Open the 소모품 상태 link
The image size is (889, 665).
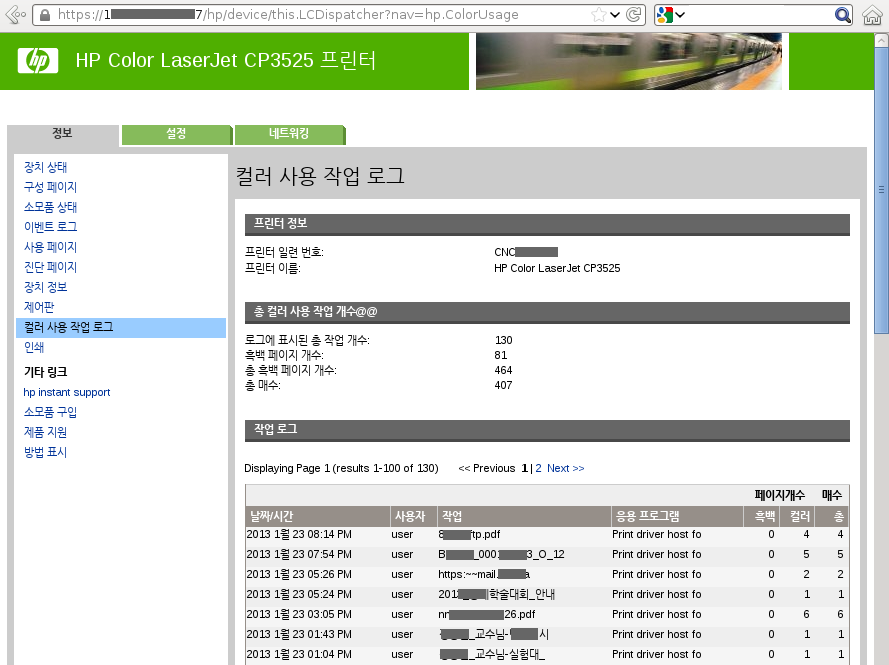[x=50, y=207]
